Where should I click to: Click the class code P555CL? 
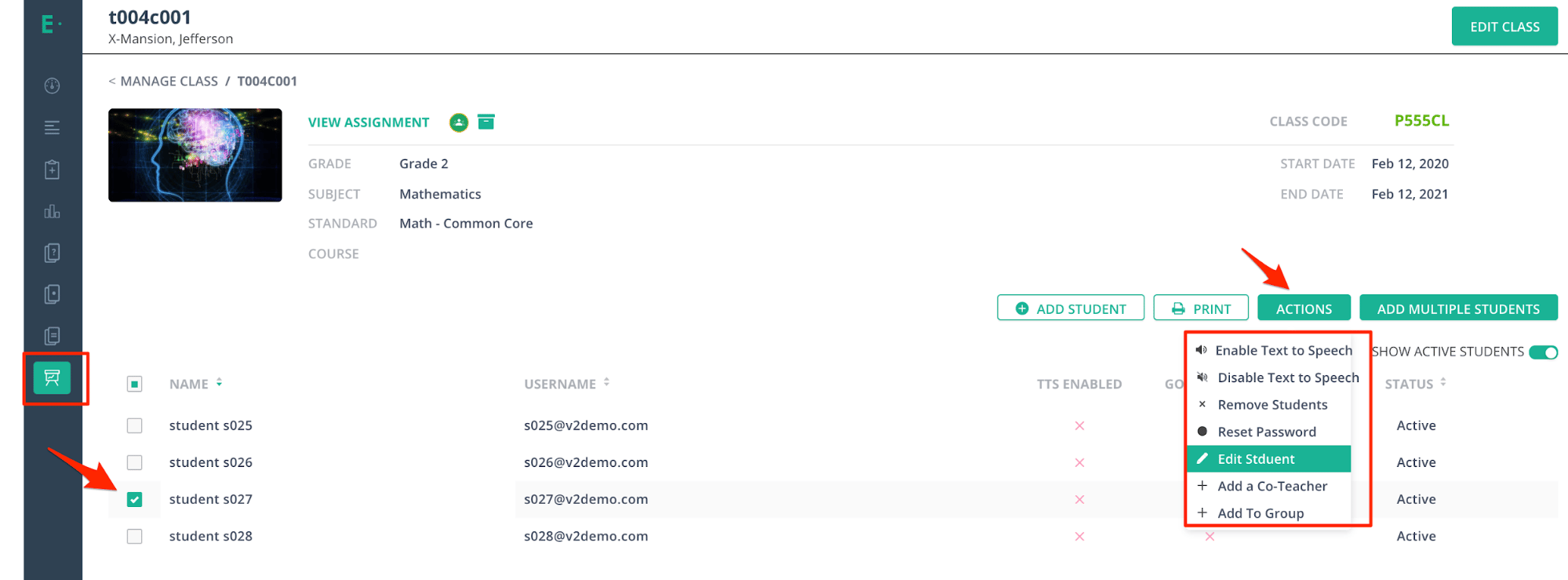tap(1421, 121)
